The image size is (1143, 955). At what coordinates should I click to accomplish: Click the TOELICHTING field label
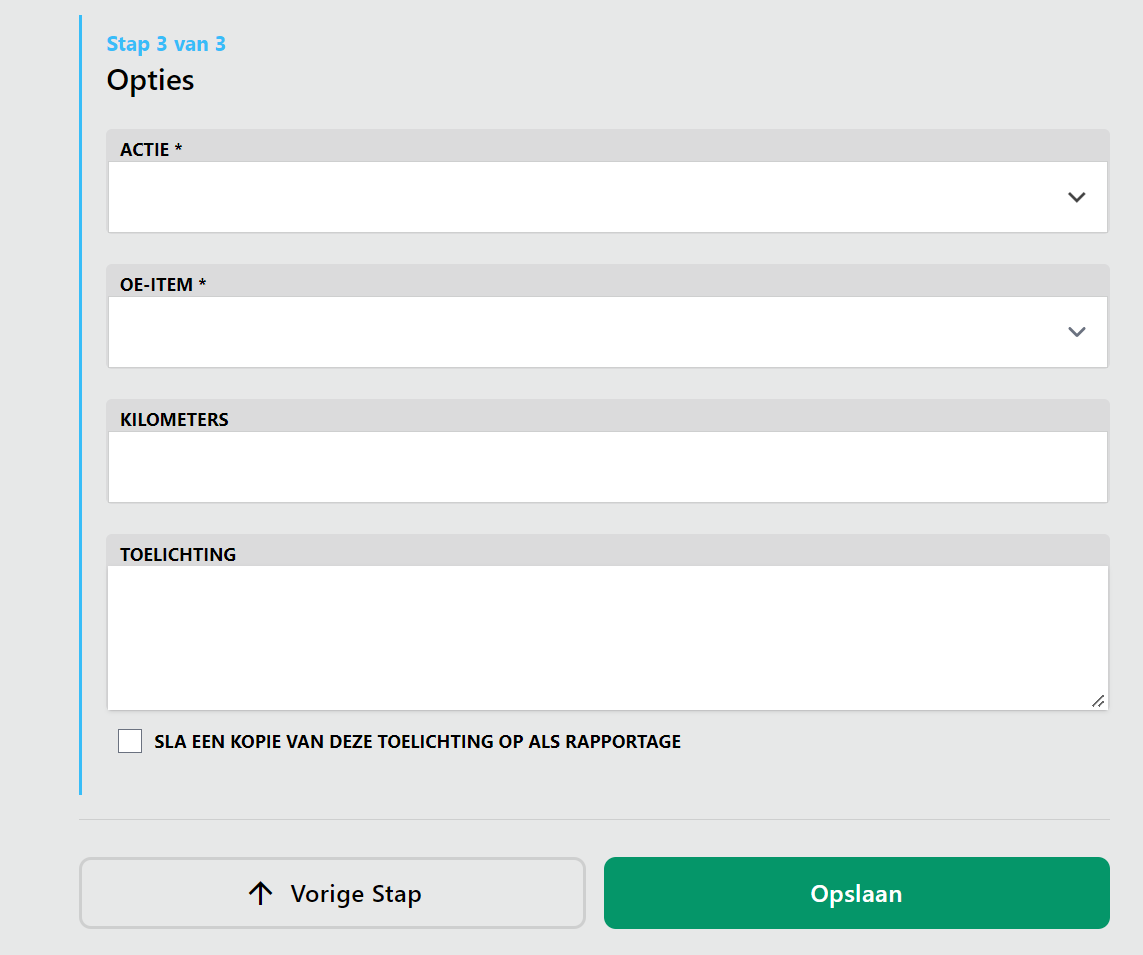pos(178,555)
